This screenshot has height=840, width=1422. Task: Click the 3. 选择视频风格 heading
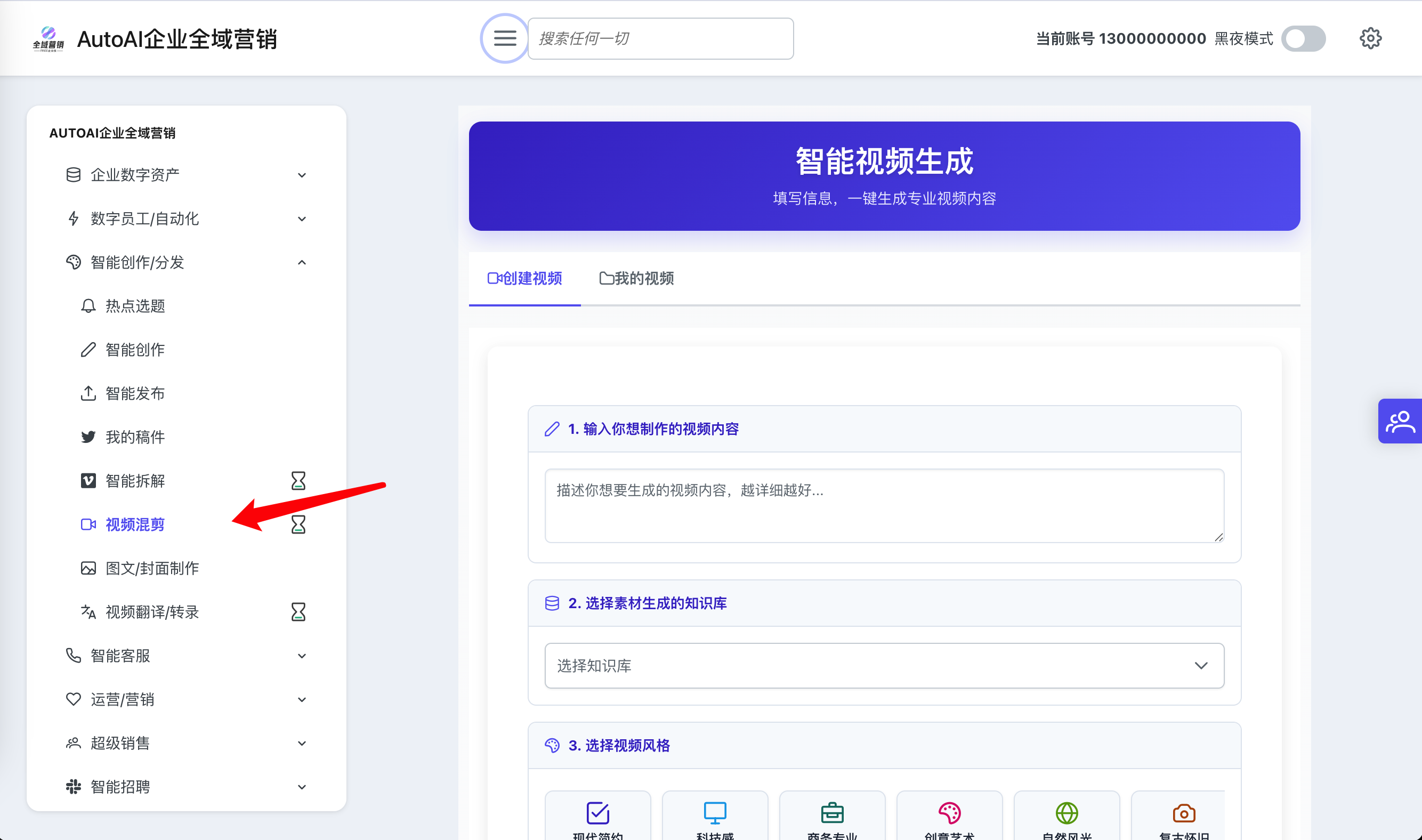point(619,746)
